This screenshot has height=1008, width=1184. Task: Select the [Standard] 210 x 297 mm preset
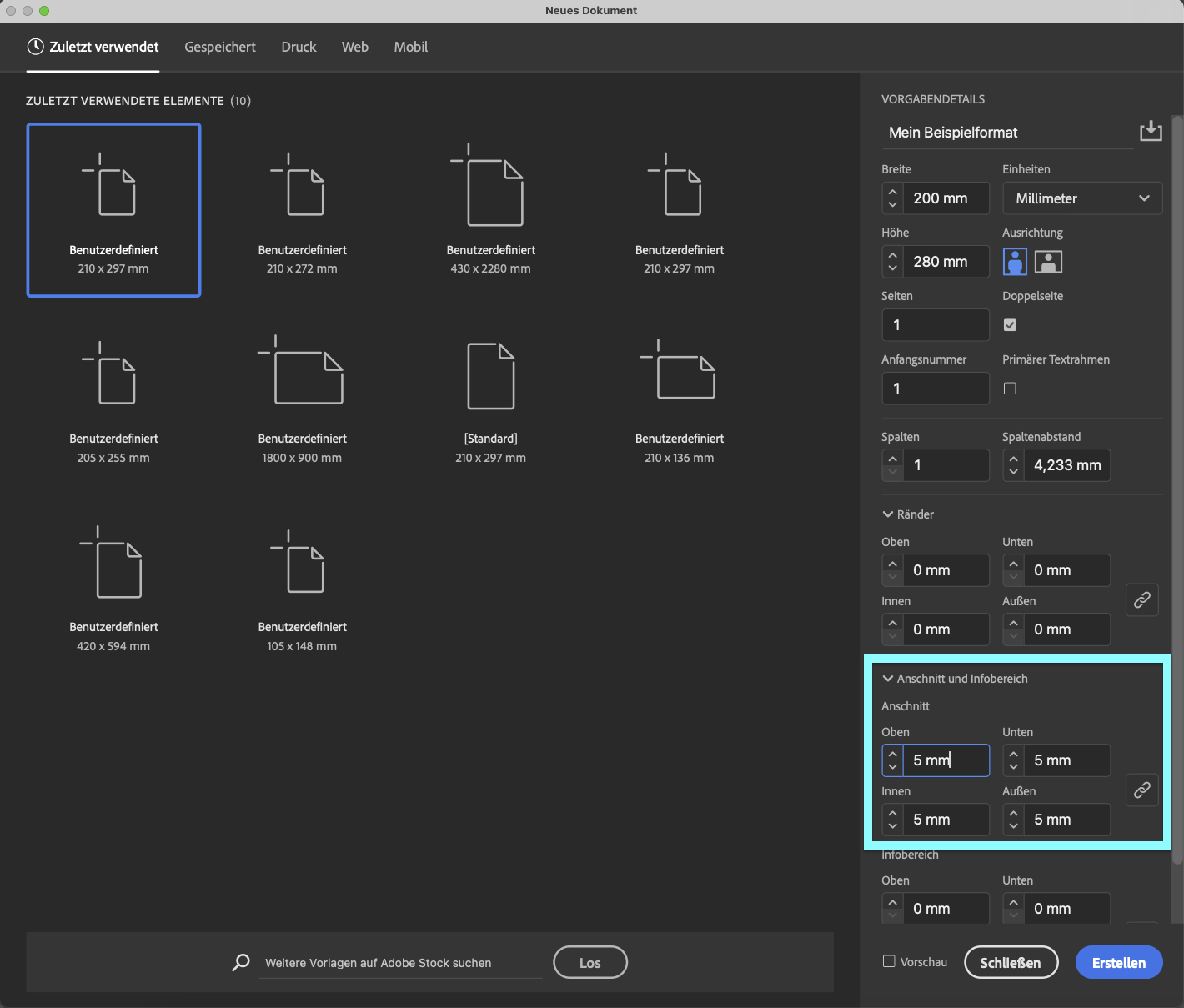click(490, 399)
